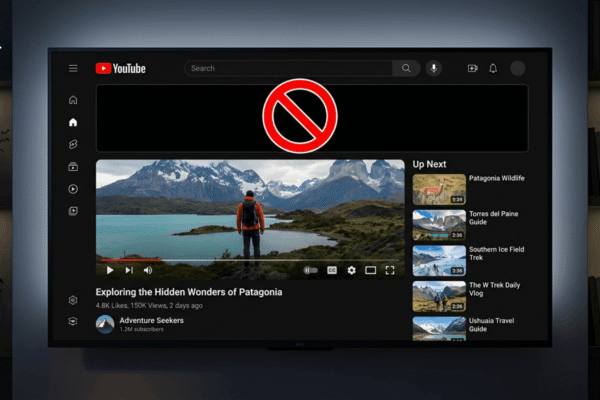Click the video progress bar
Image resolution: width=600 pixels, height=400 pixels.
point(250,260)
